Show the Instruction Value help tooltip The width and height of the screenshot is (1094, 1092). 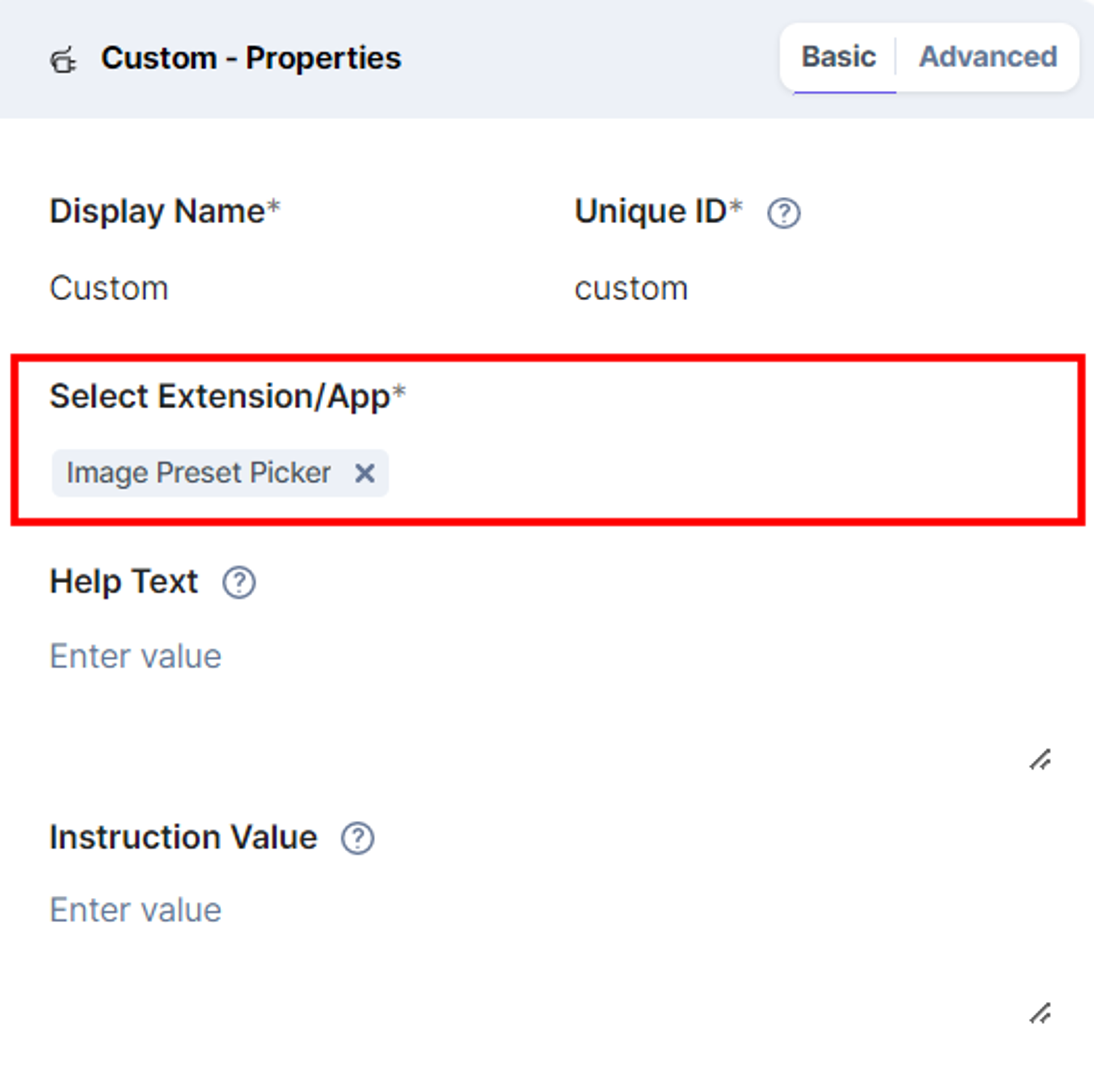[357, 838]
